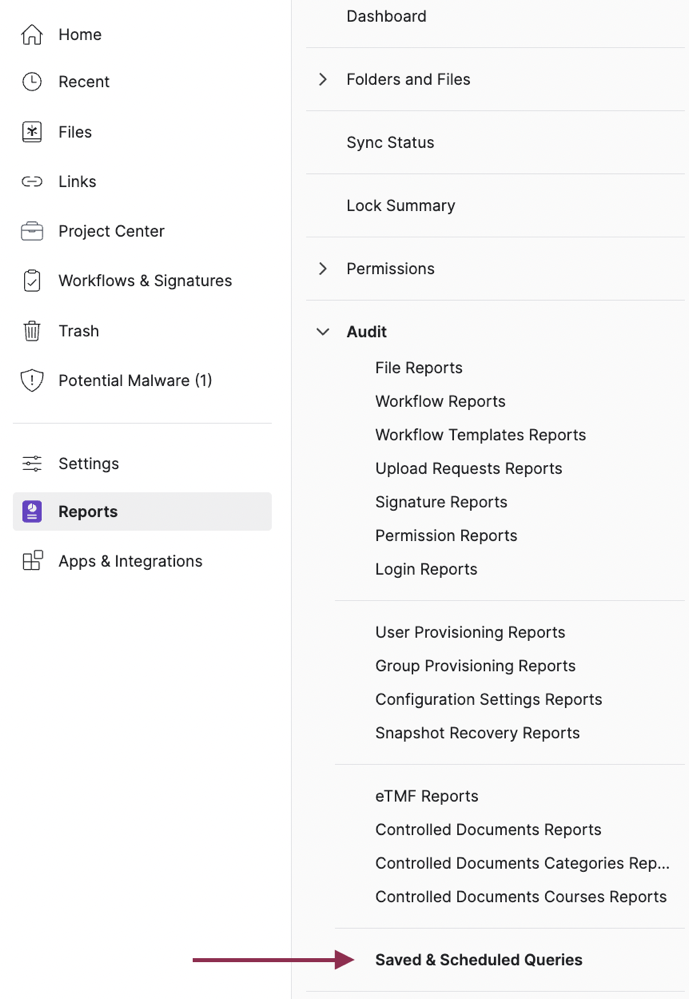Select Reports in the left sidebar
Screen dimensions: 689x999
pos(88,511)
